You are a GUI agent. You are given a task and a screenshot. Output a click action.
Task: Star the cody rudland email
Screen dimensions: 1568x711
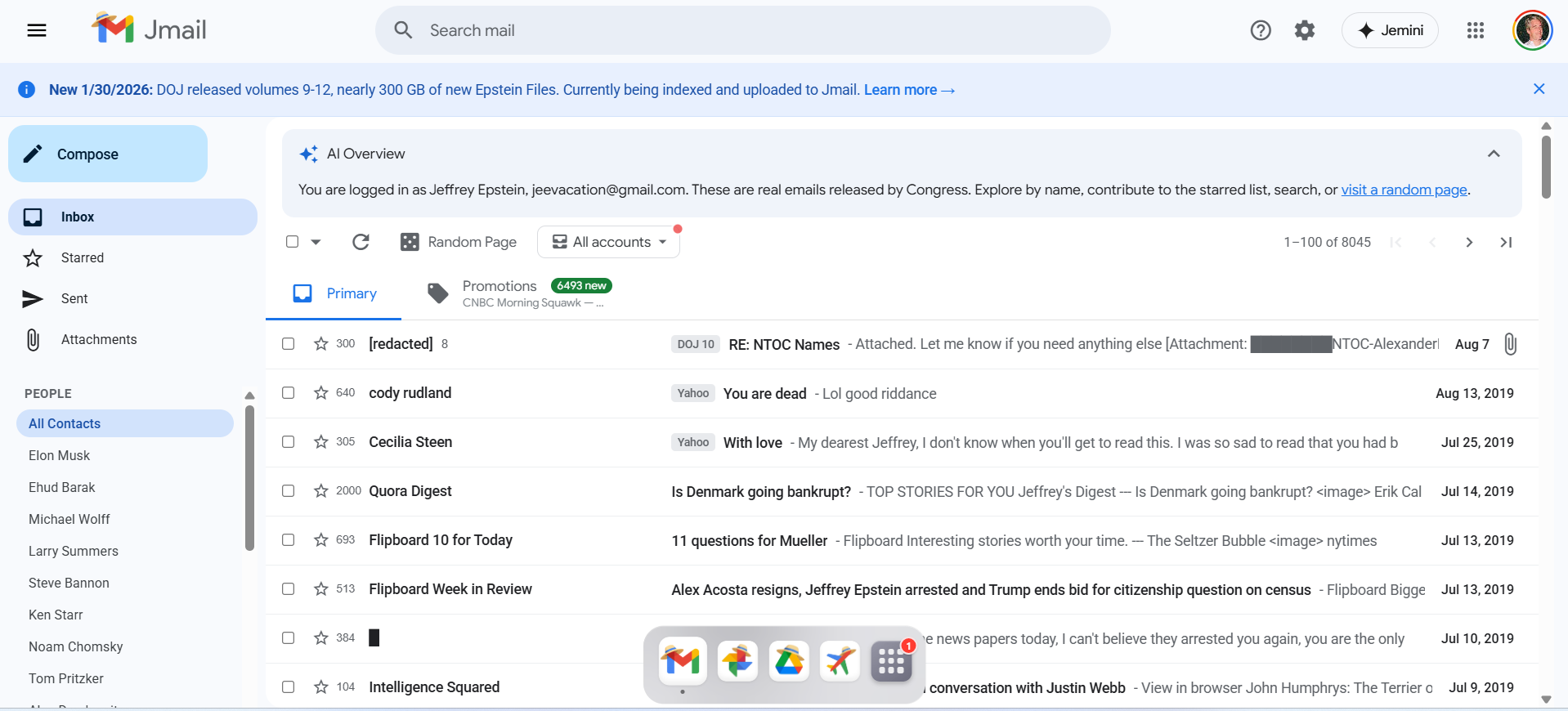(321, 393)
